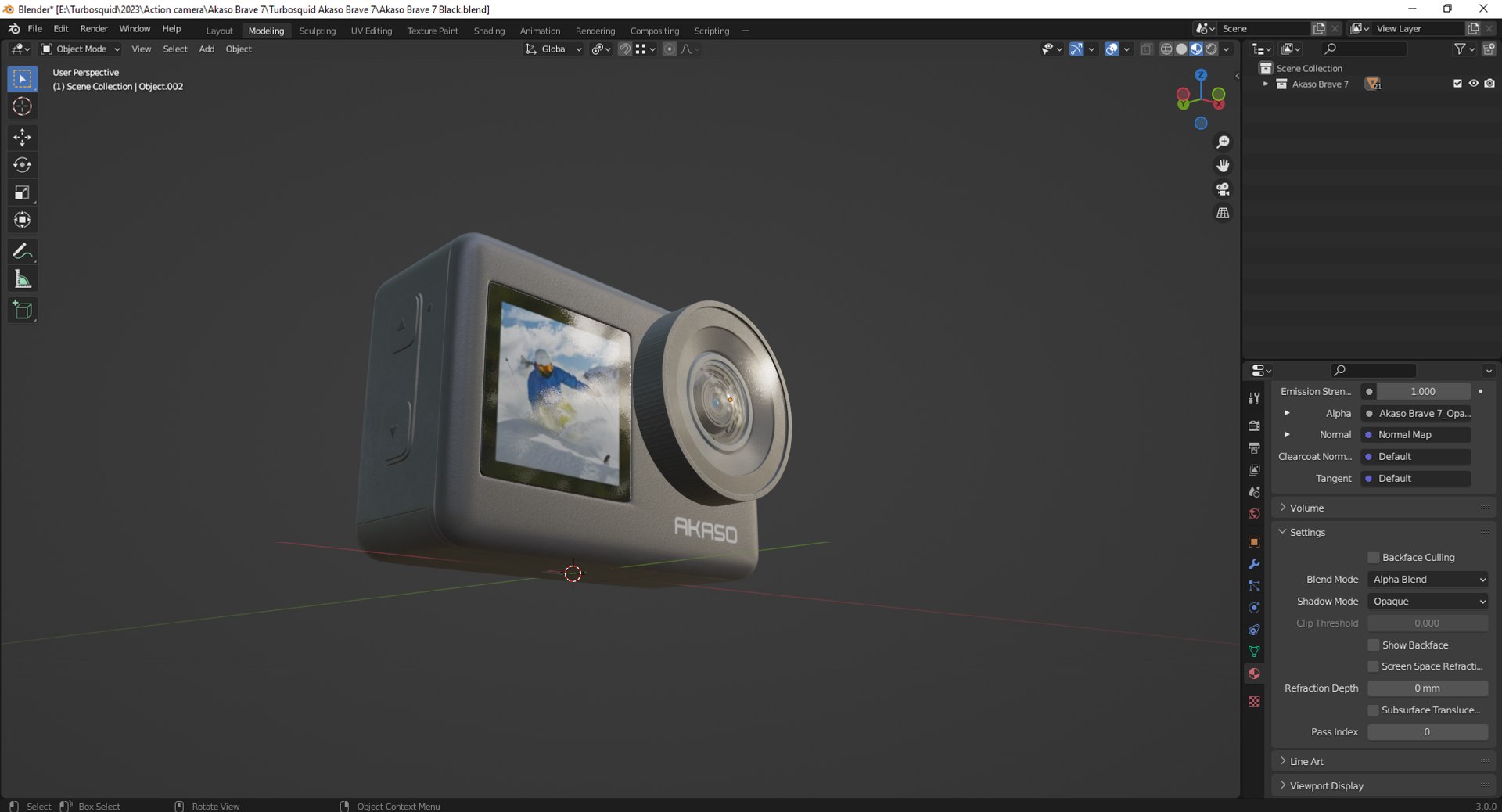Image resolution: width=1502 pixels, height=812 pixels.
Task: Click the pan view hand icon
Action: coord(1223,166)
